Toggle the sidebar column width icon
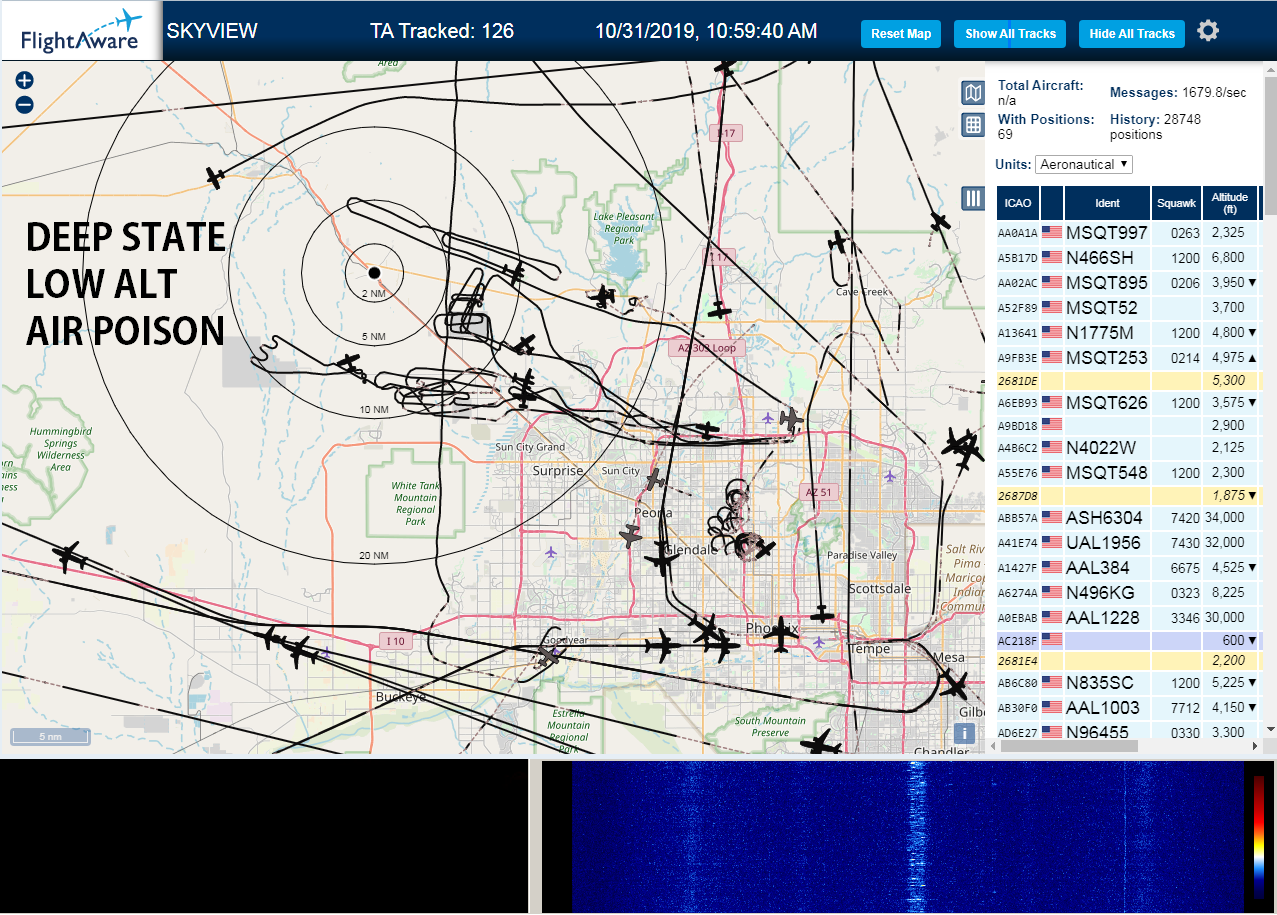The height and width of the screenshot is (915, 1277). [973, 198]
